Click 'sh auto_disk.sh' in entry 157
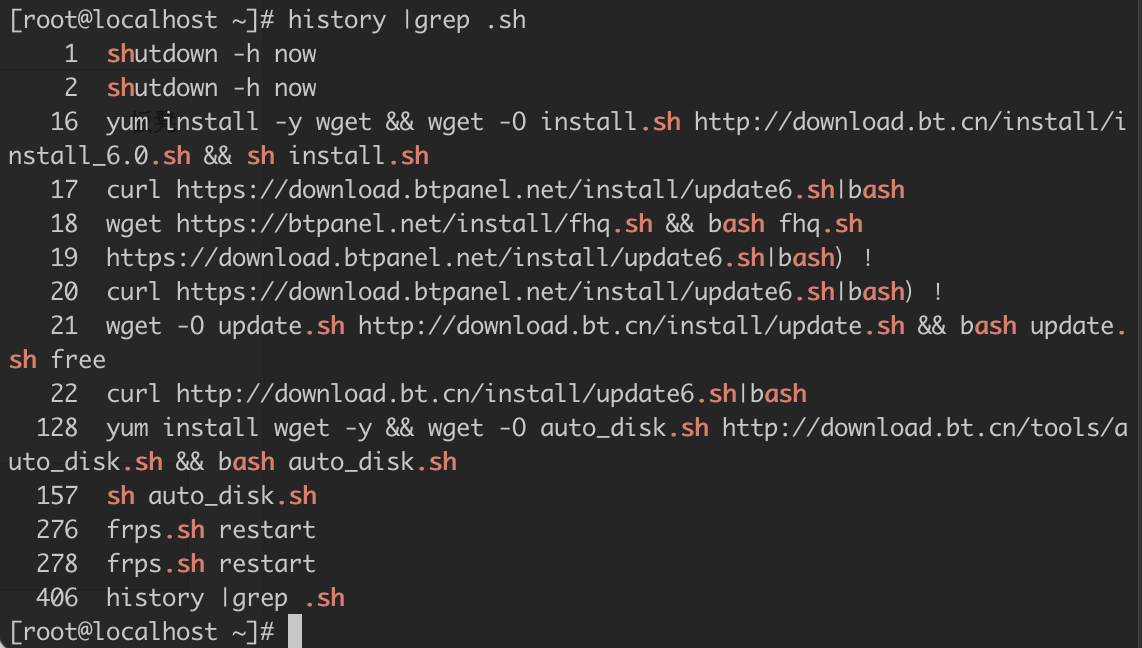Image resolution: width=1142 pixels, height=648 pixels. 211,496
